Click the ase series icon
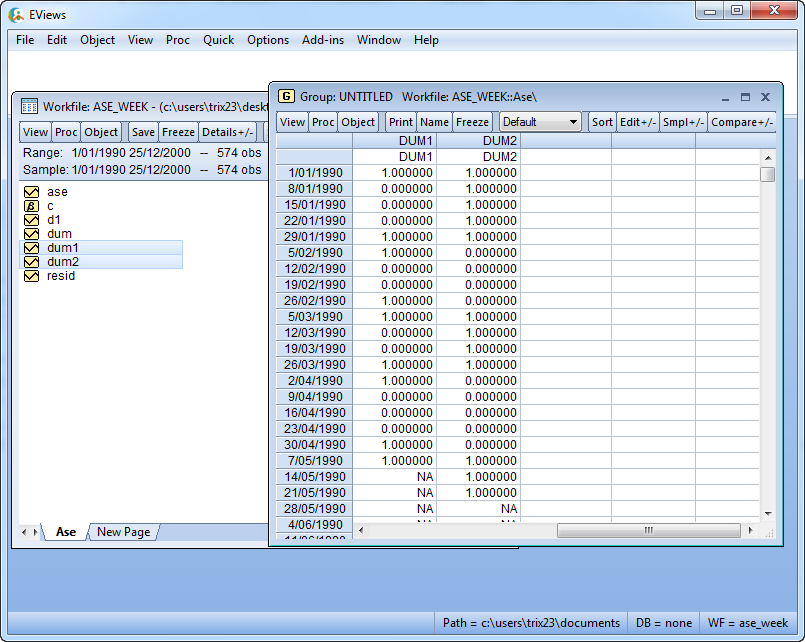The height and width of the screenshot is (642, 805). 31,192
